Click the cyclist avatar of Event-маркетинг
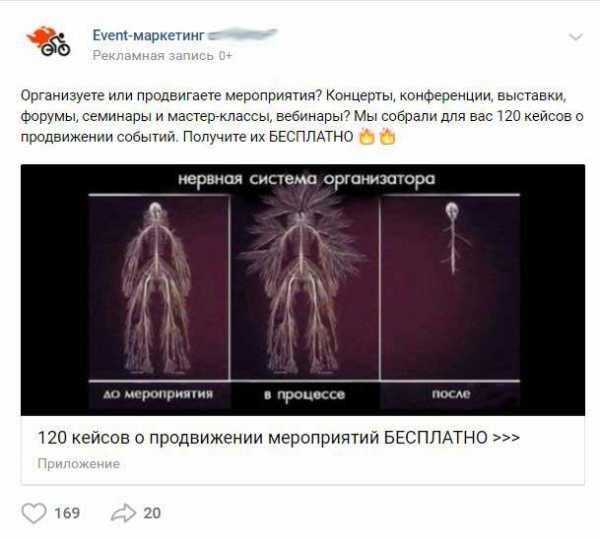This screenshot has width=600, height=539. 48,41
